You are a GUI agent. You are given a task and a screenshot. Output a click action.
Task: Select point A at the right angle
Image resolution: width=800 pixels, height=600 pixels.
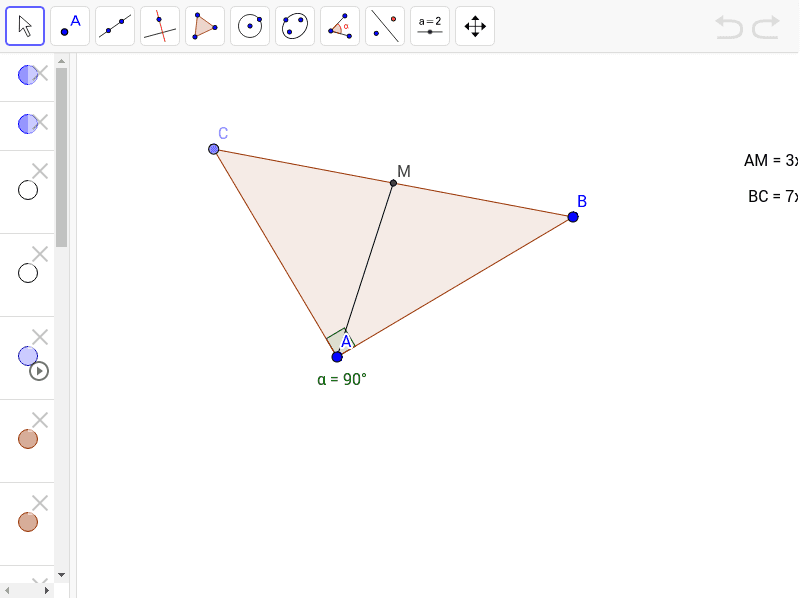pos(337,357)
